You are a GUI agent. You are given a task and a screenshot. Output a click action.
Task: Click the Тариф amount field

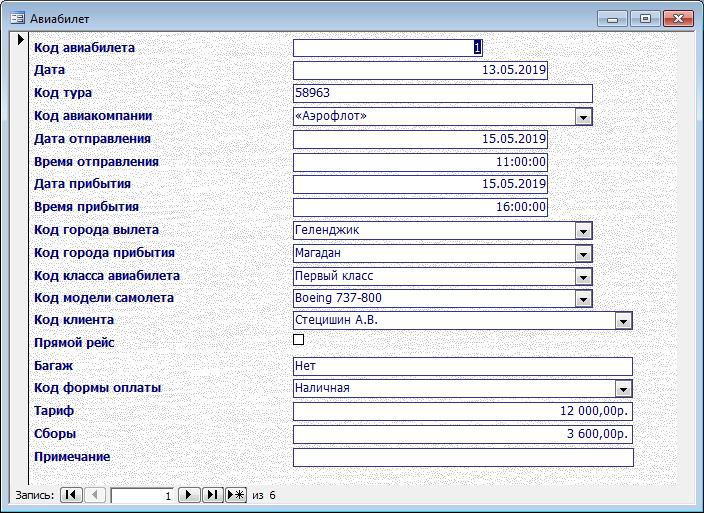coord(463,412)
